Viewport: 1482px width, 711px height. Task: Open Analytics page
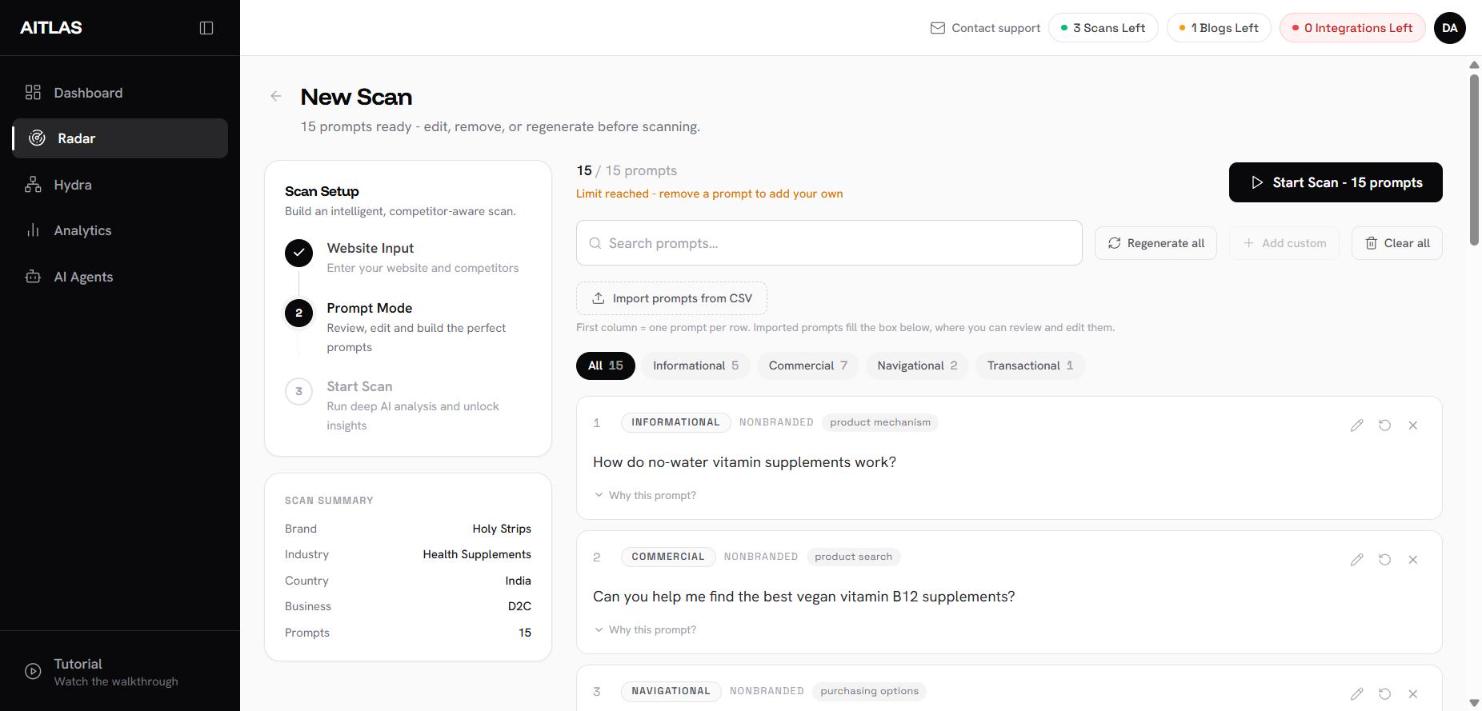tap(120, 230)
